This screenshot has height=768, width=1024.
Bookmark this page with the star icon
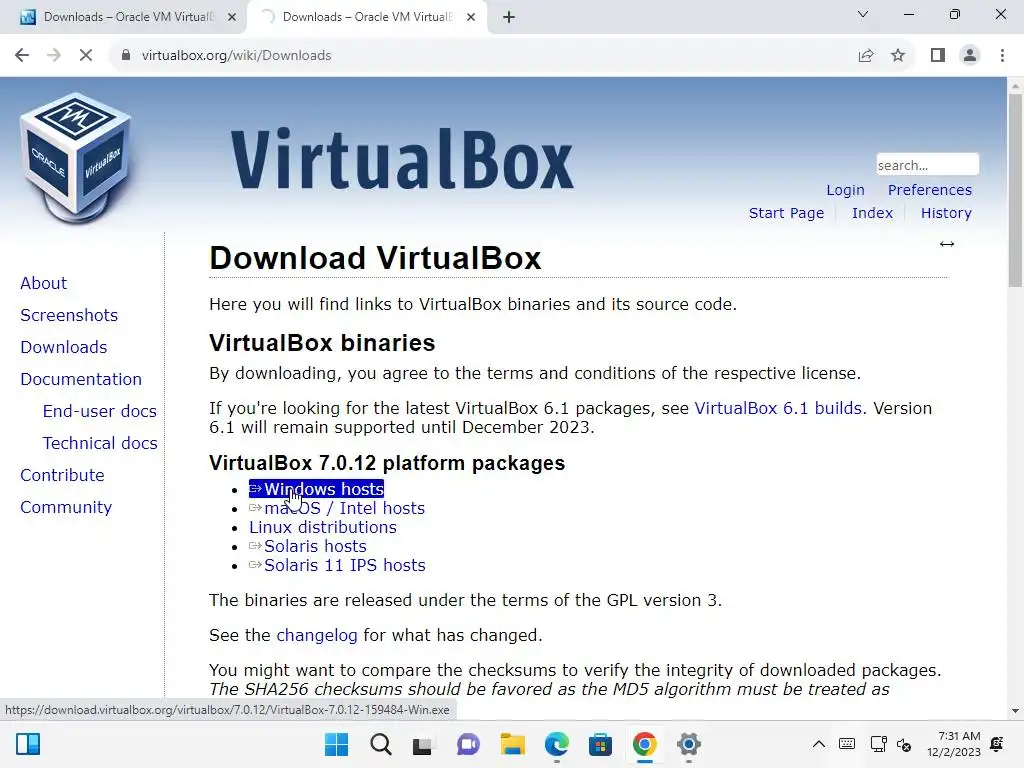pyautogui.click(x=898, y=56)
